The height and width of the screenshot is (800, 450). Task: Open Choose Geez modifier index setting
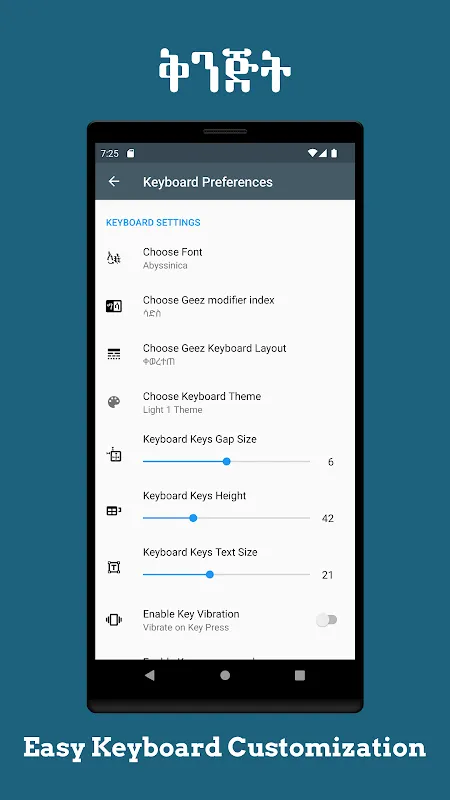coord(225,307)
